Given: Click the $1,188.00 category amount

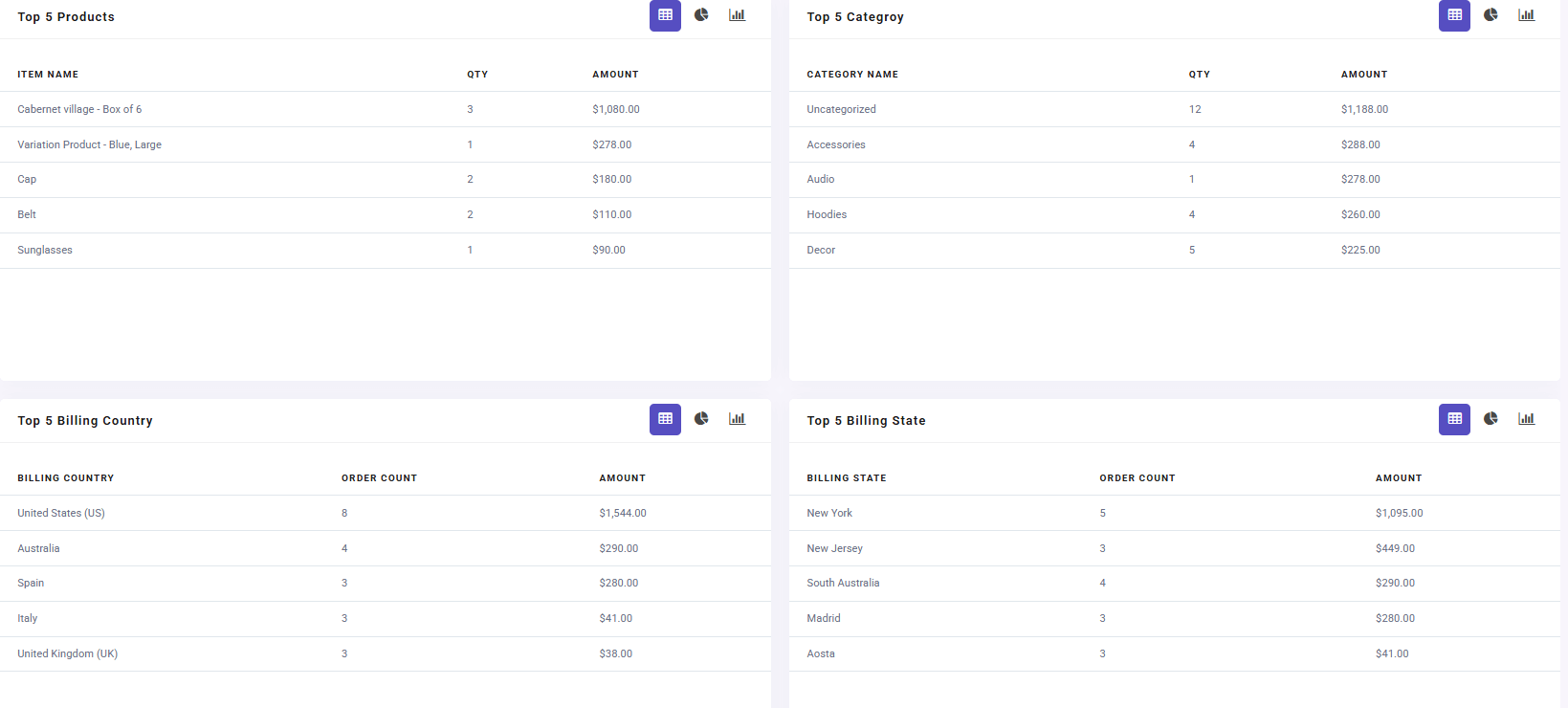Looking at the screenshot, I should coord(1364,109).
